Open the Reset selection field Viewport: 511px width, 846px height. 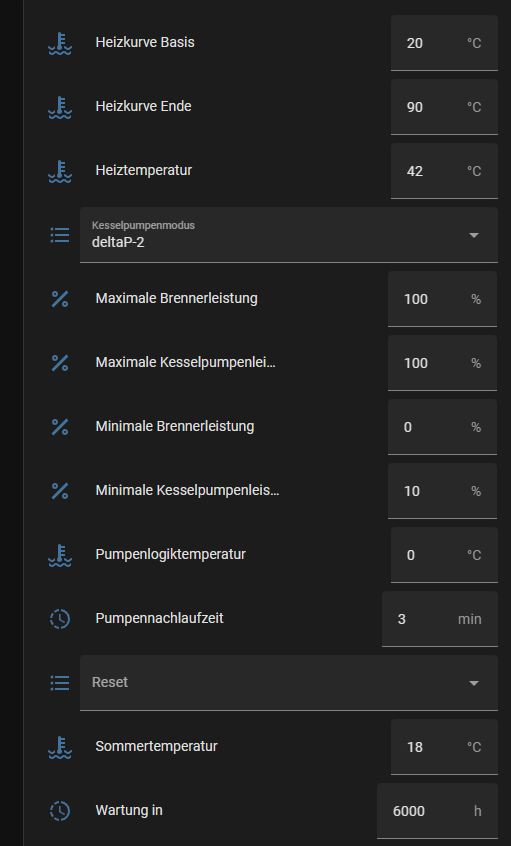[x=289, y=683]
